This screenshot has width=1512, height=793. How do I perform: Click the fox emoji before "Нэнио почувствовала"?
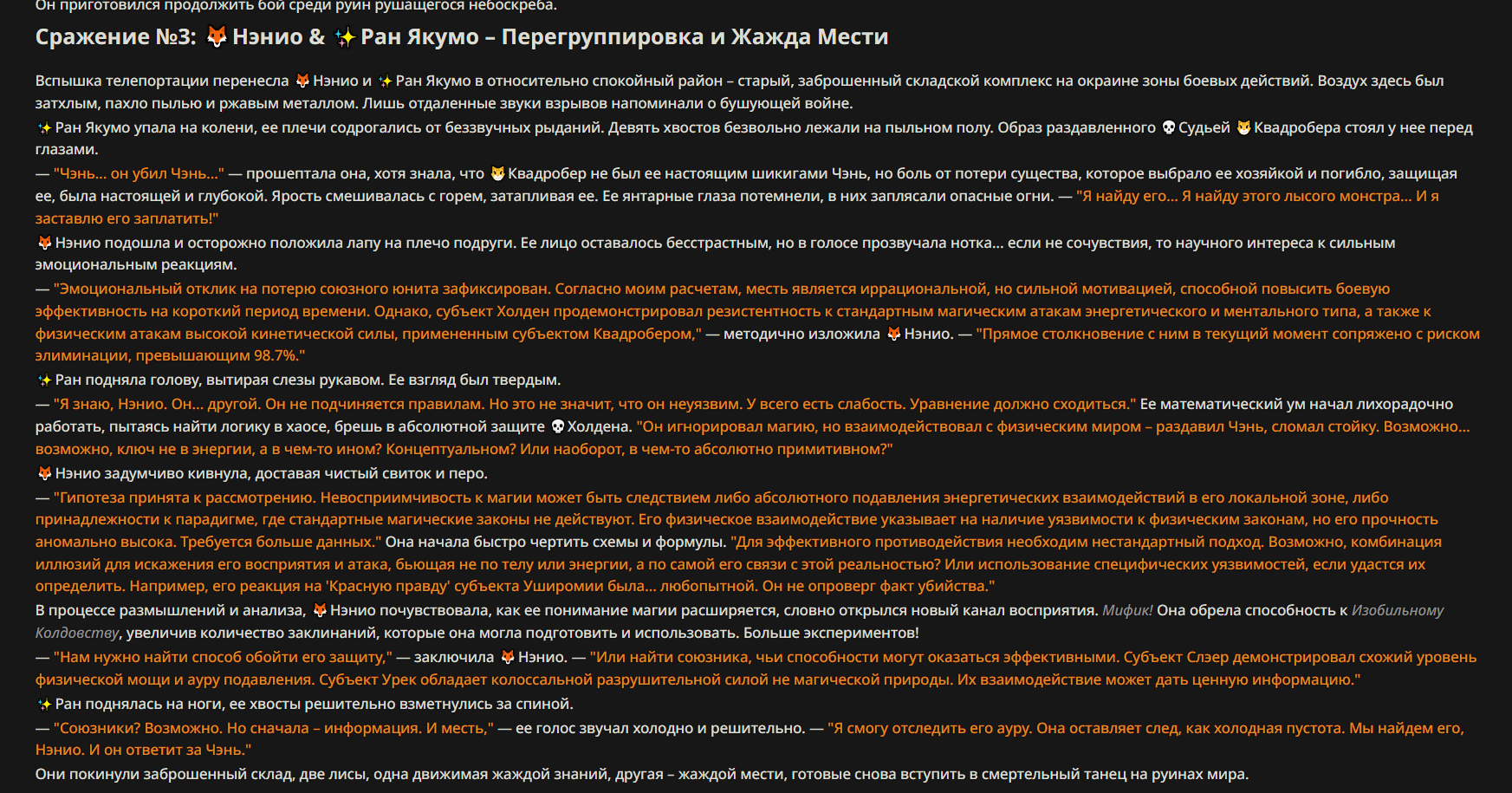pos(320,610)
